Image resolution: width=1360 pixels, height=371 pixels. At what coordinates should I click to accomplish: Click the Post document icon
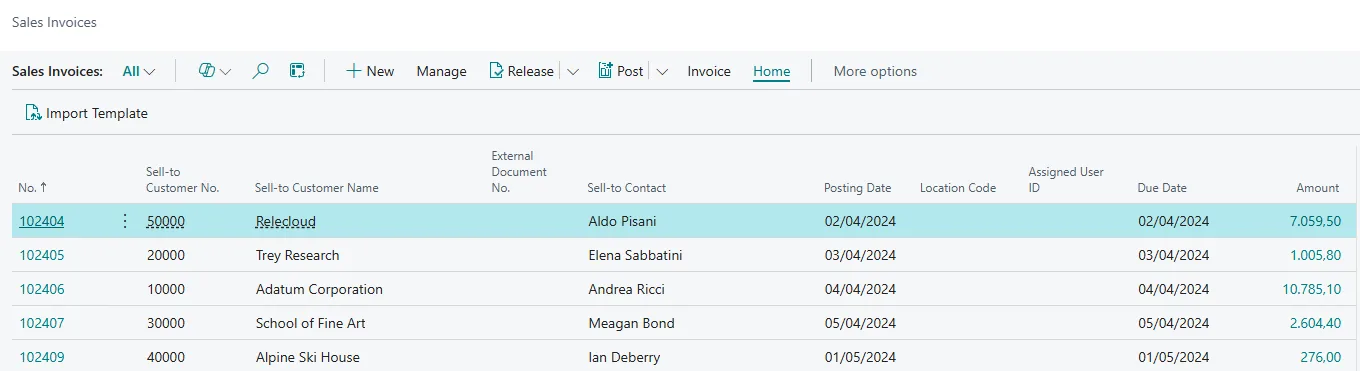click(605, 71)
